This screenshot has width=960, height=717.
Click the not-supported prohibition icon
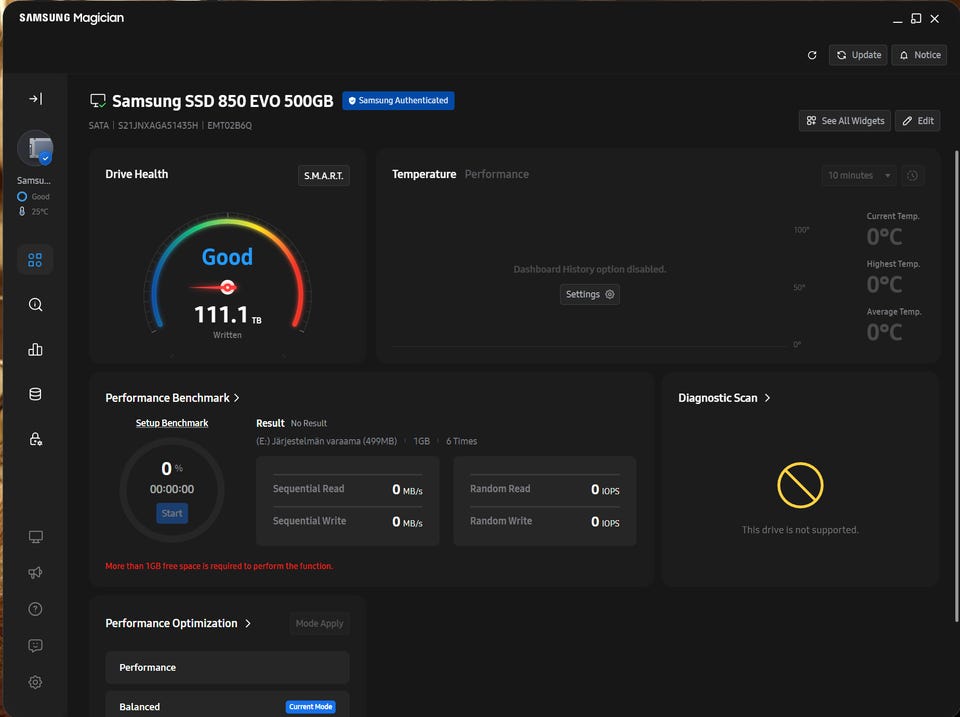pos(800,485)
